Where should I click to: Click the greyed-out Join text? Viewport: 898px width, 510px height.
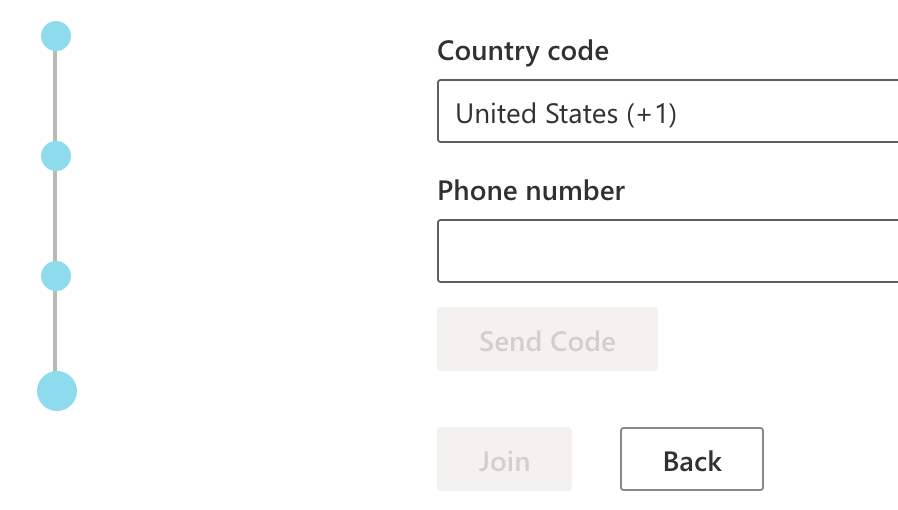point(504,461)
